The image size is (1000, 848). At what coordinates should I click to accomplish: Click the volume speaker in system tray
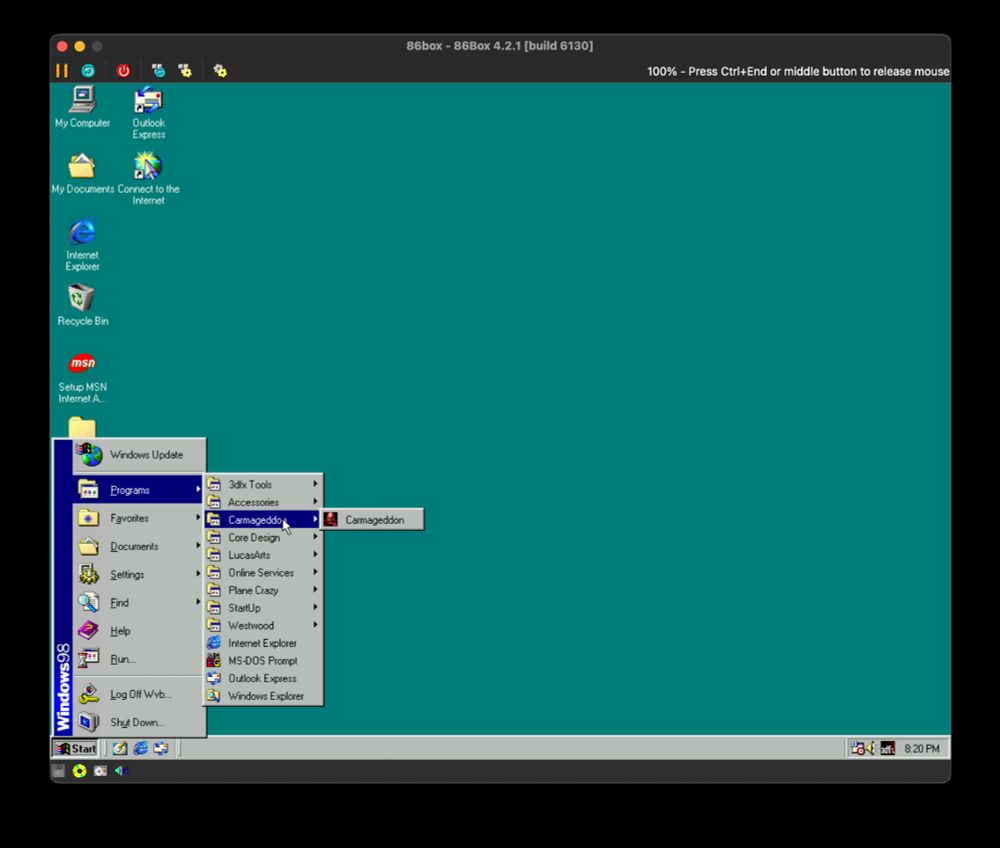pos(870,748)
